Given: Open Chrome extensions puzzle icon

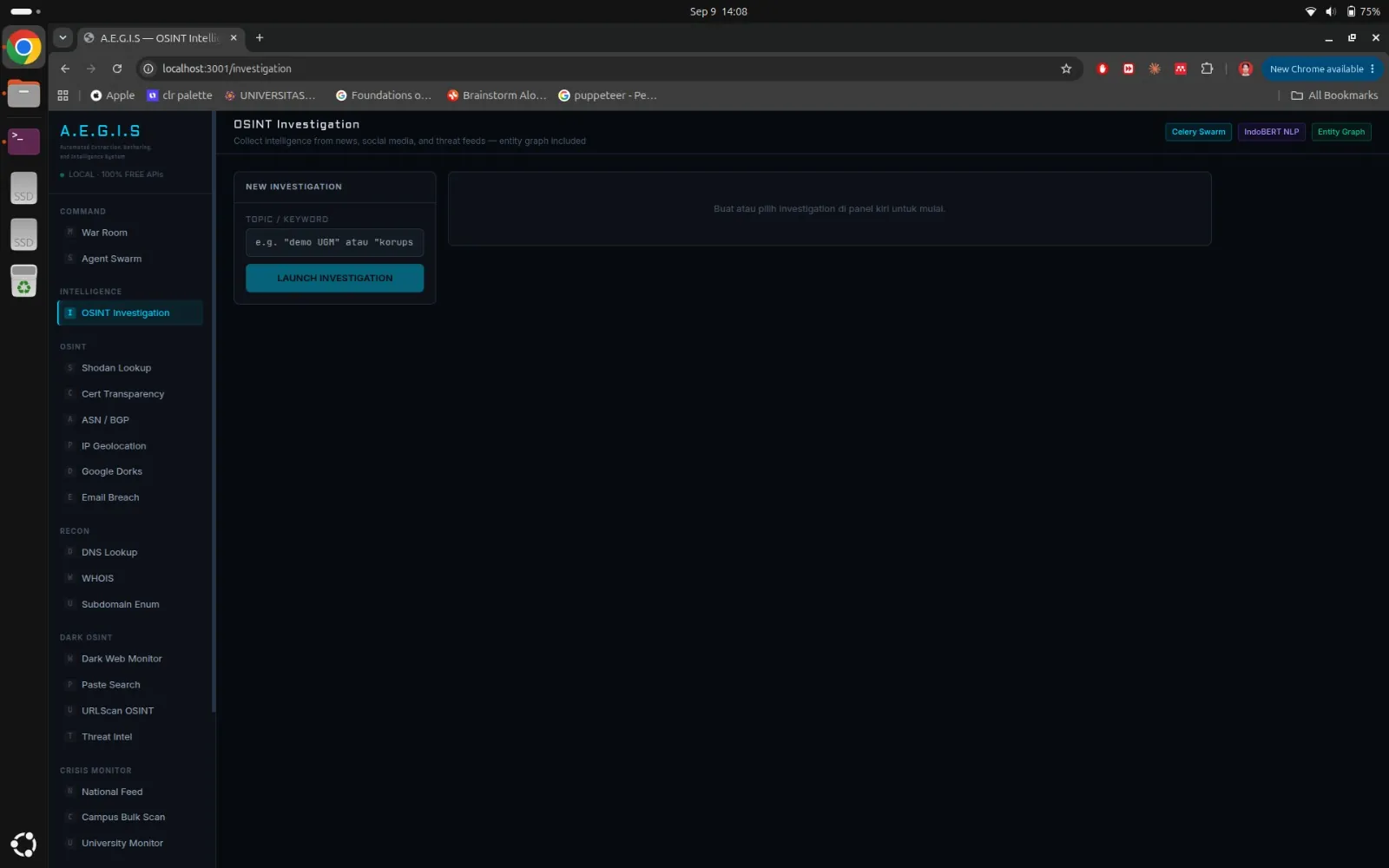Looking at the screenshot, I should 1207,69.
